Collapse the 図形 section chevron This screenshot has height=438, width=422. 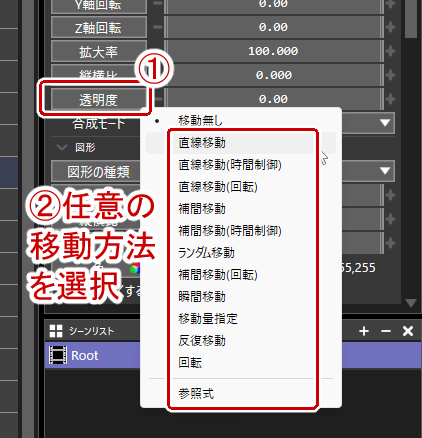click(62, 147)
